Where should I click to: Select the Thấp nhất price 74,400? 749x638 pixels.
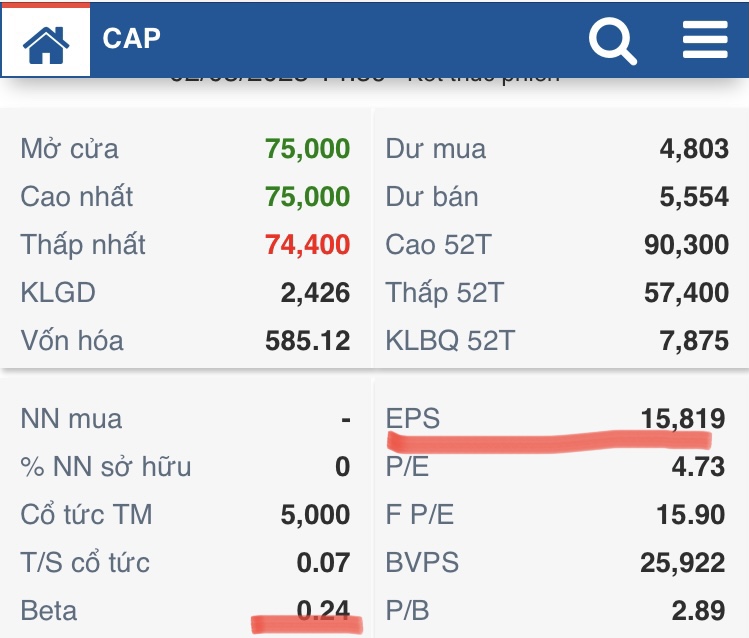coord(307,245)
